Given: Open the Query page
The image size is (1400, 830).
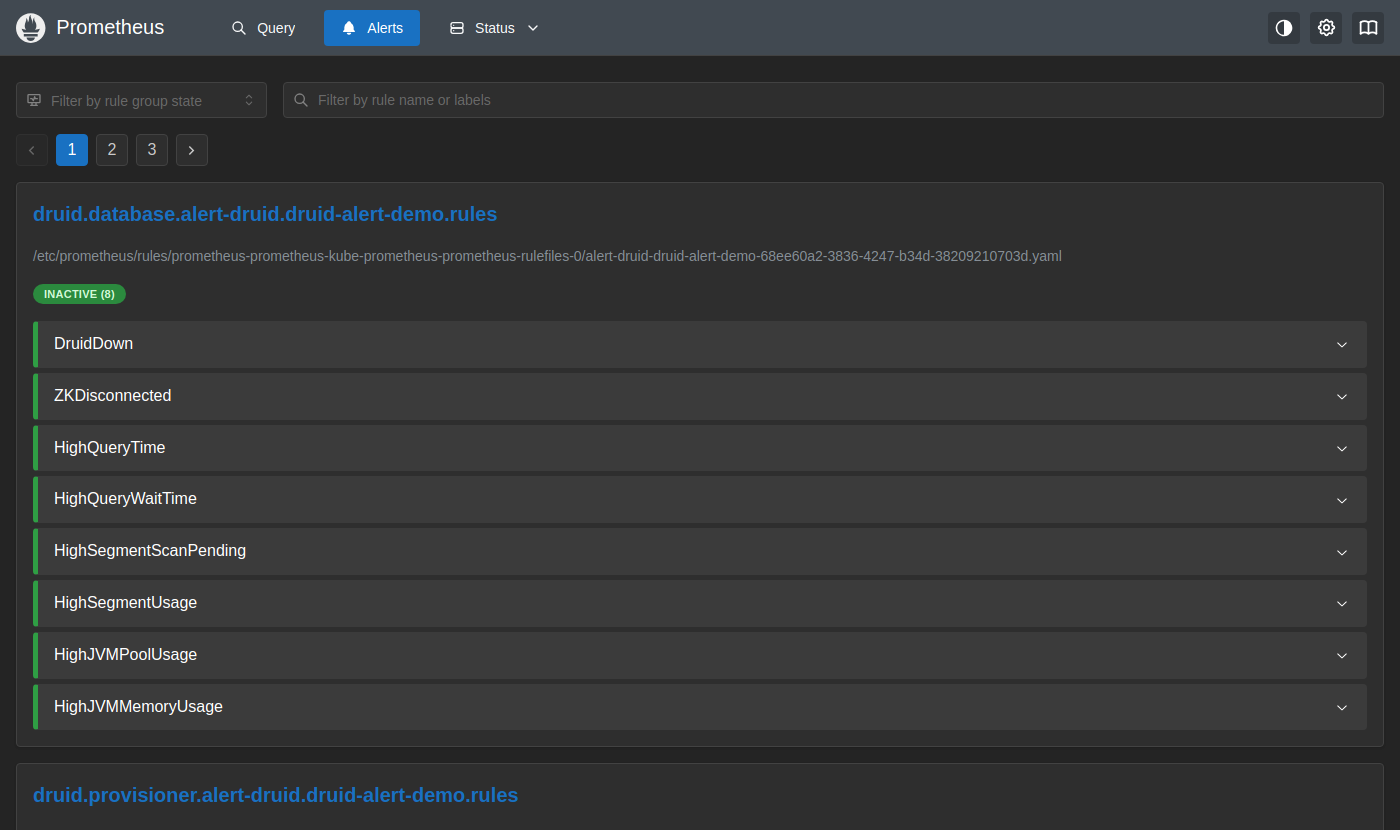Looking at the screenshot, I should coord(264,28).
